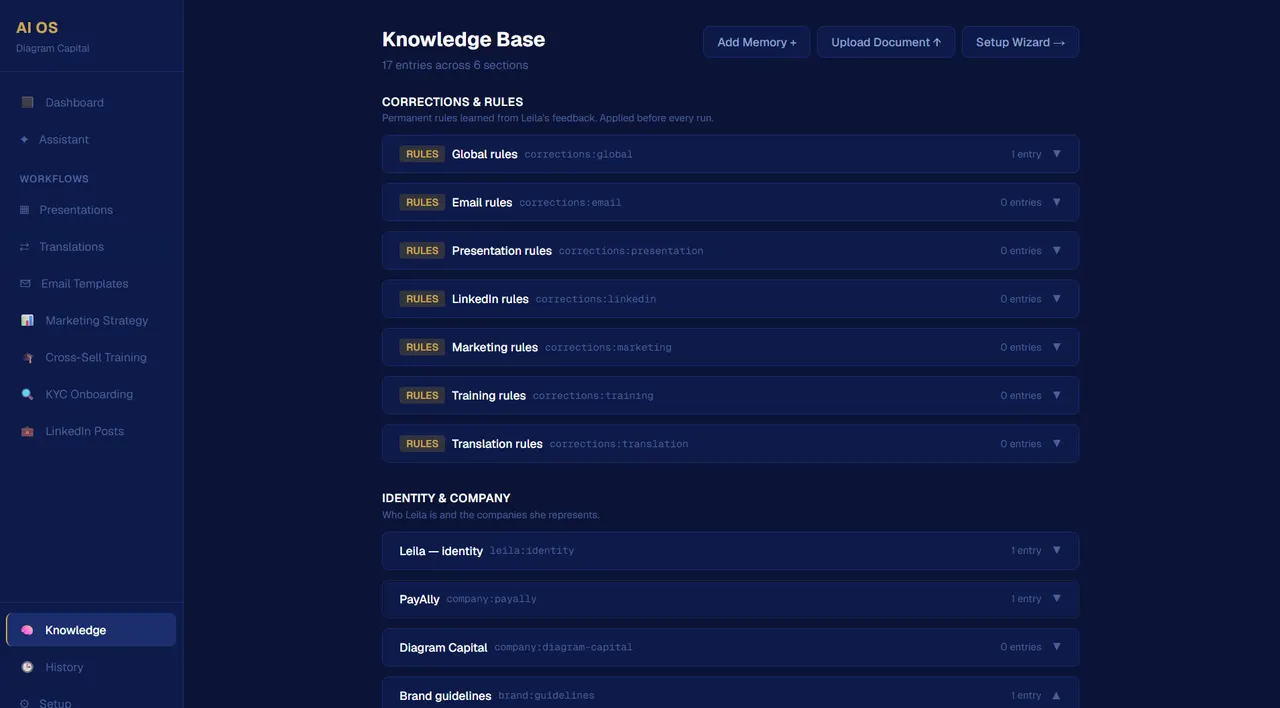
Task: Expand the Diagram Capital entry arrow
Action: point(1056,647)
